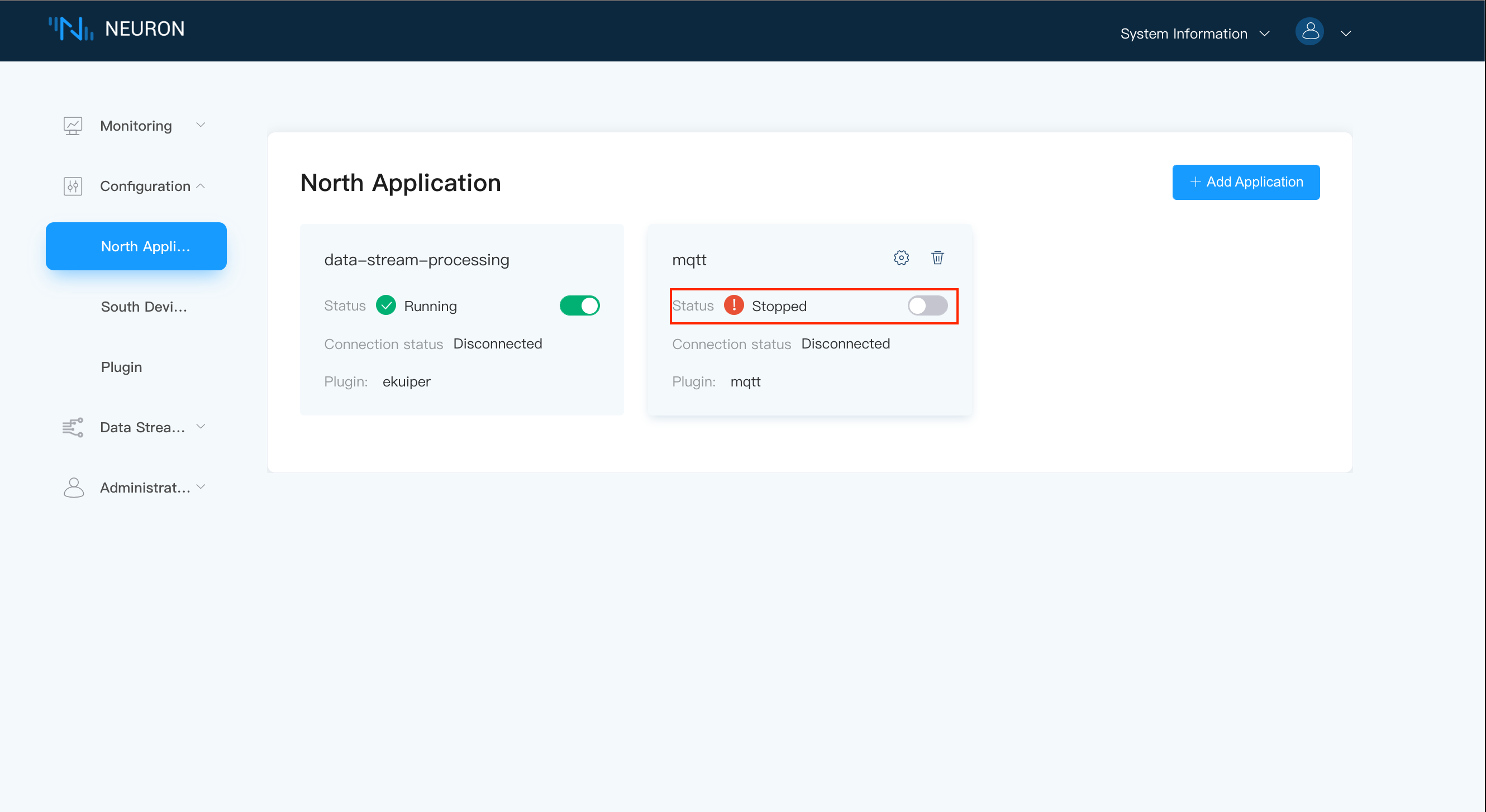Click Add Application button

(1246, 181)
